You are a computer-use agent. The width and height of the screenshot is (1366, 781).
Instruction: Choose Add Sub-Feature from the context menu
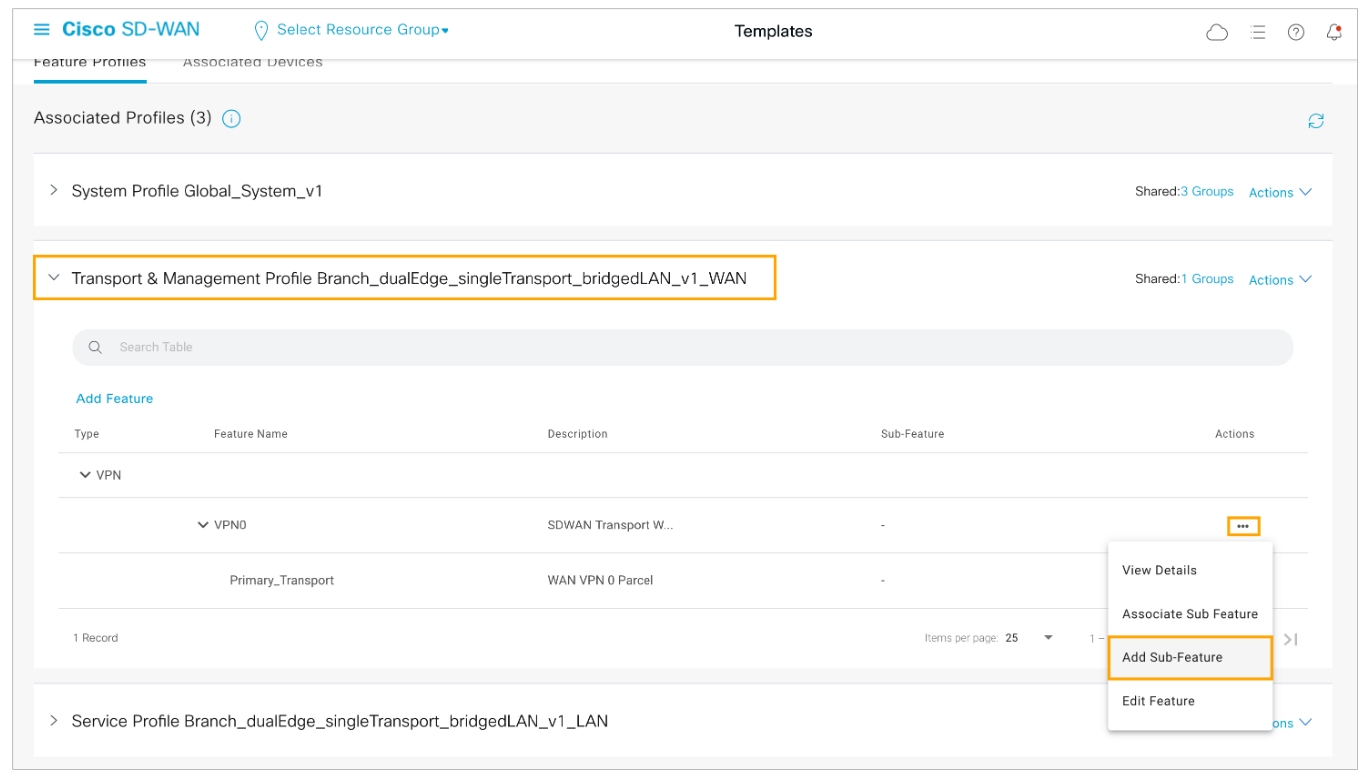(x=1172, y=657)
